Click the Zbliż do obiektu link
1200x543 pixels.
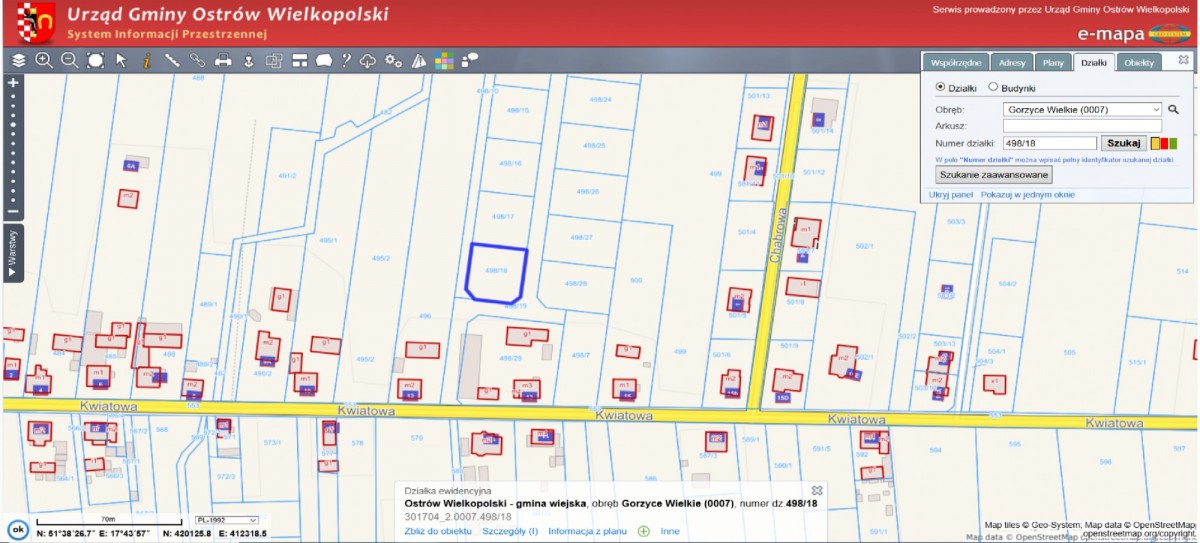click(x=438, y=531)
